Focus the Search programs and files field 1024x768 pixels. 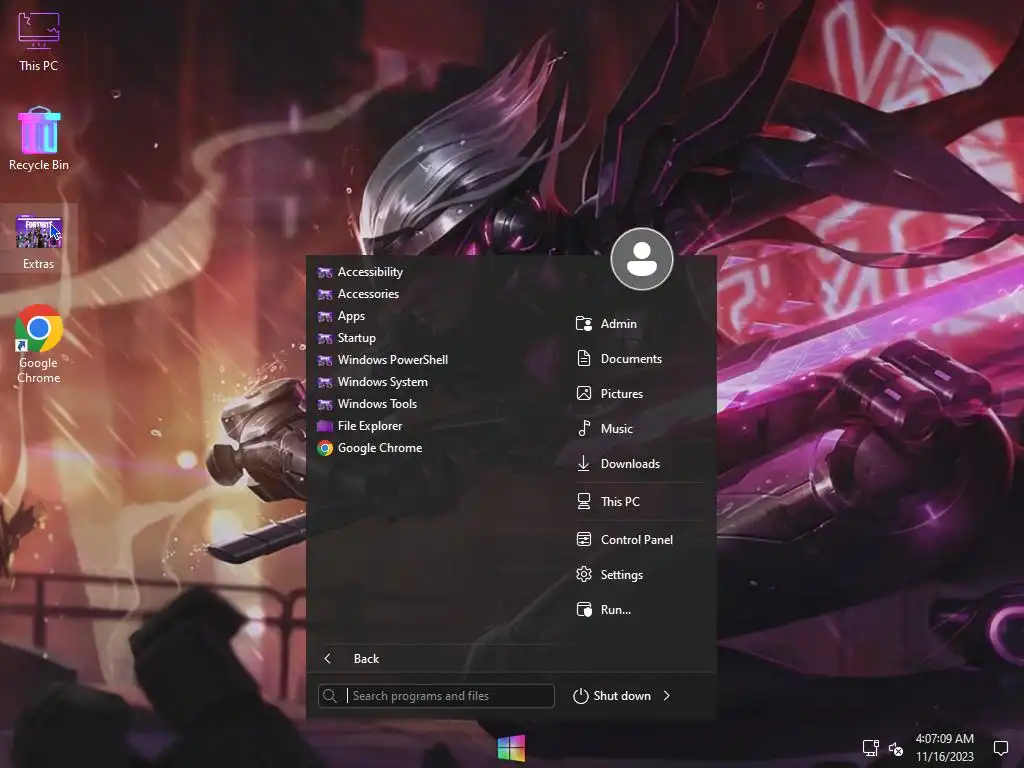point(436,696)
